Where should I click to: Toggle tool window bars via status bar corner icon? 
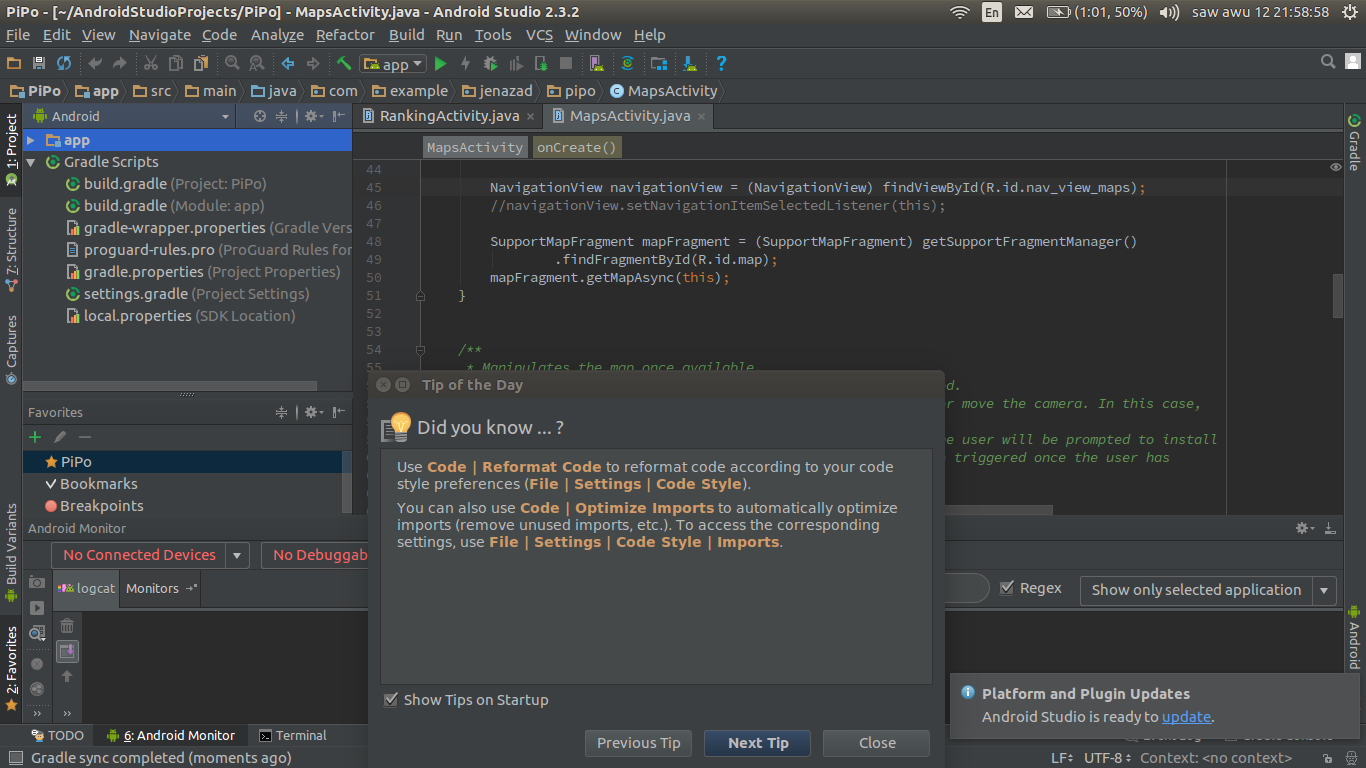point(14,758)
